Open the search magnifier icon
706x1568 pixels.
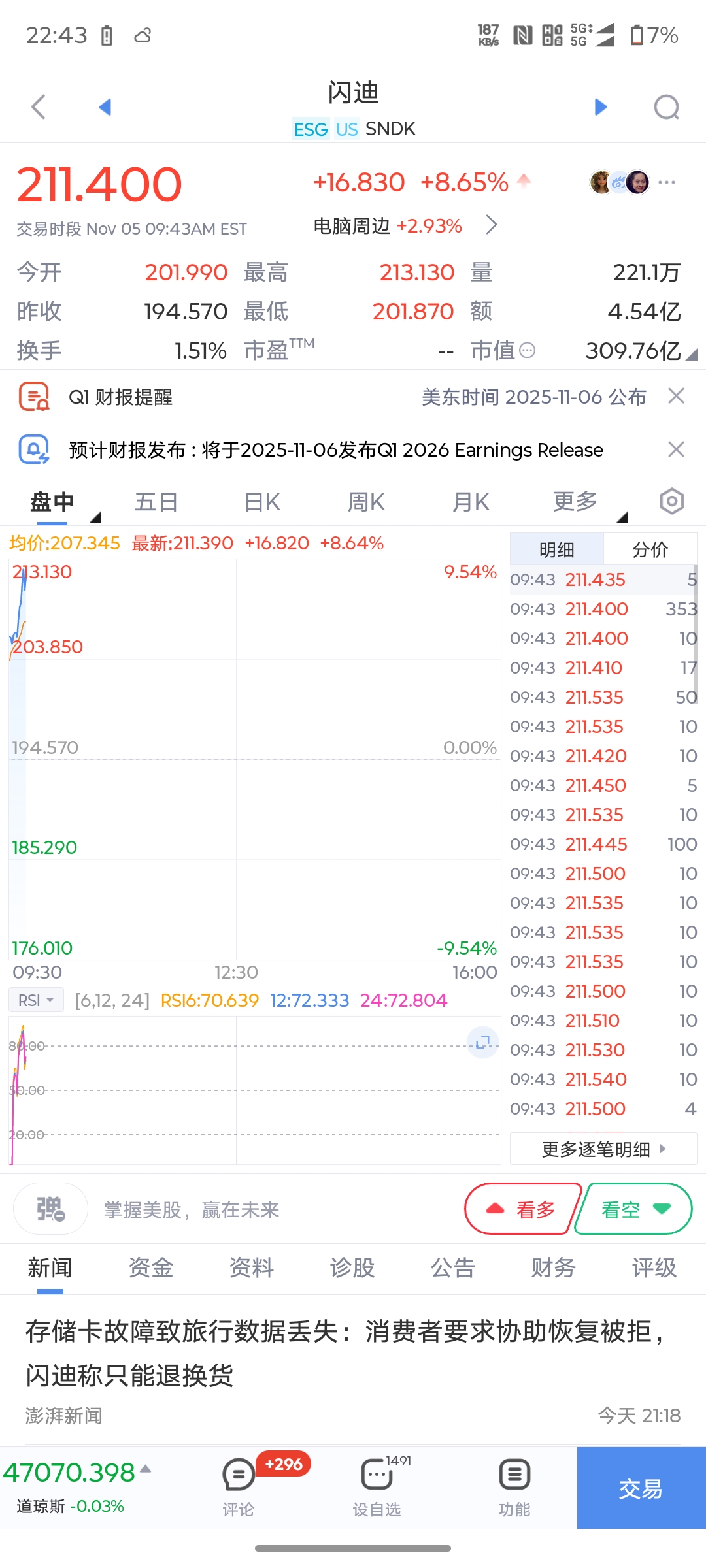666,107
